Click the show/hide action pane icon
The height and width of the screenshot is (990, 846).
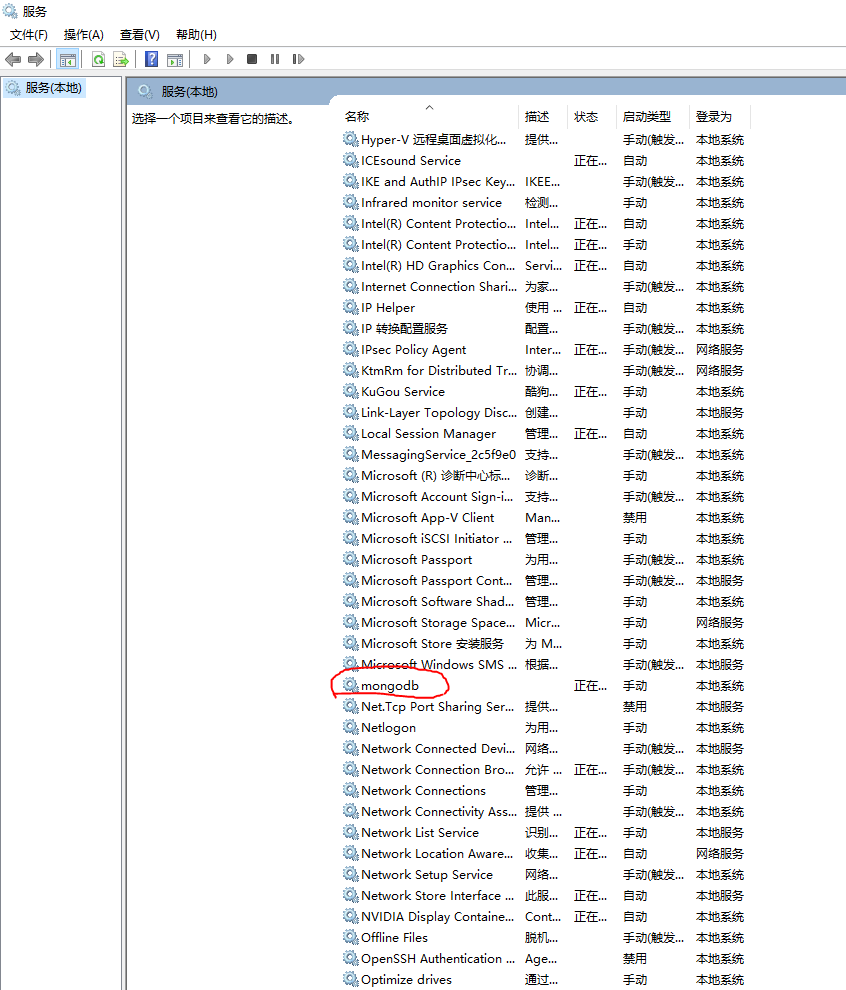(x=175, y=59)
